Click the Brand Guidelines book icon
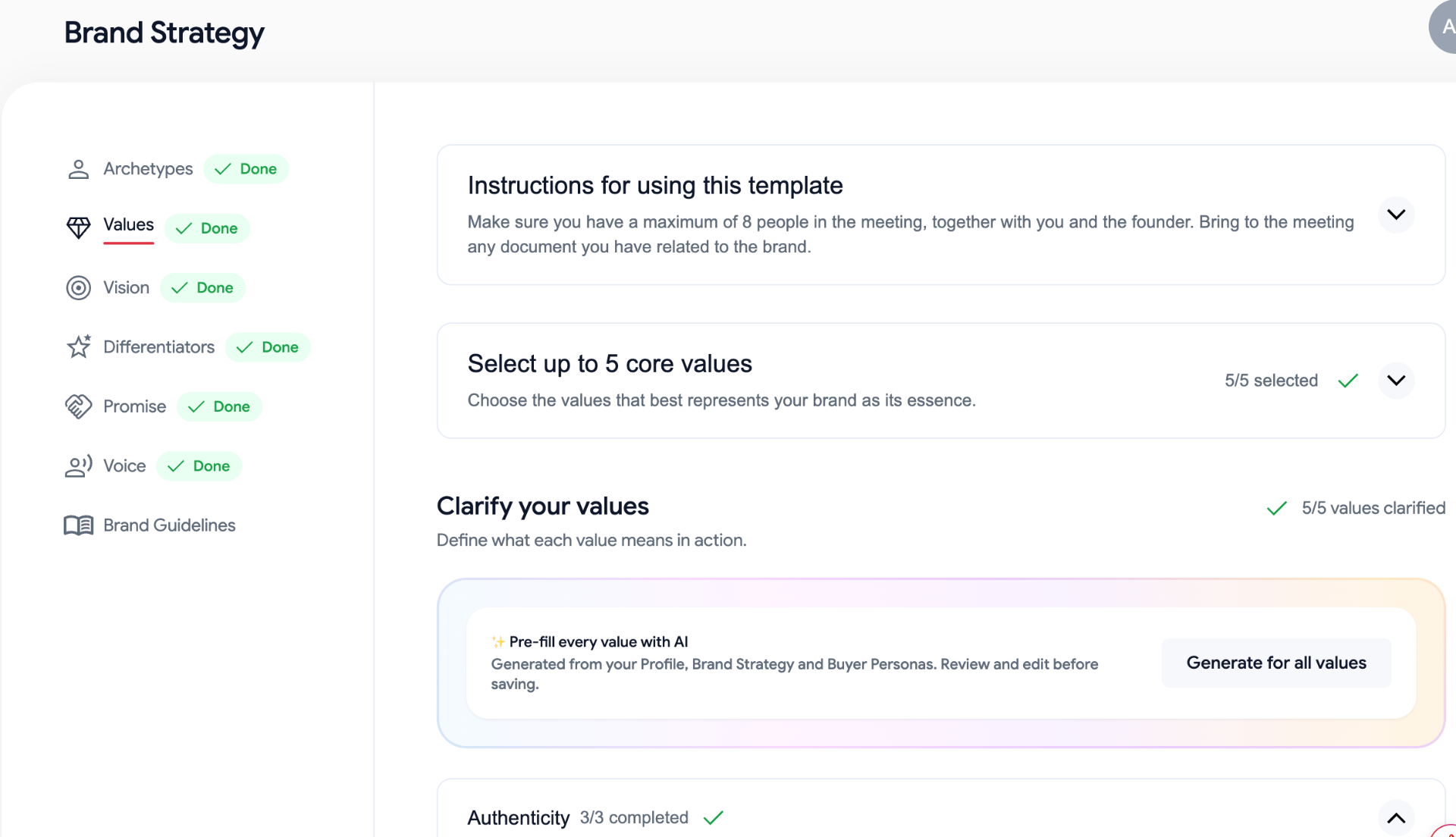Viewport: 1456px width, 837px height. tap(78, 525)
